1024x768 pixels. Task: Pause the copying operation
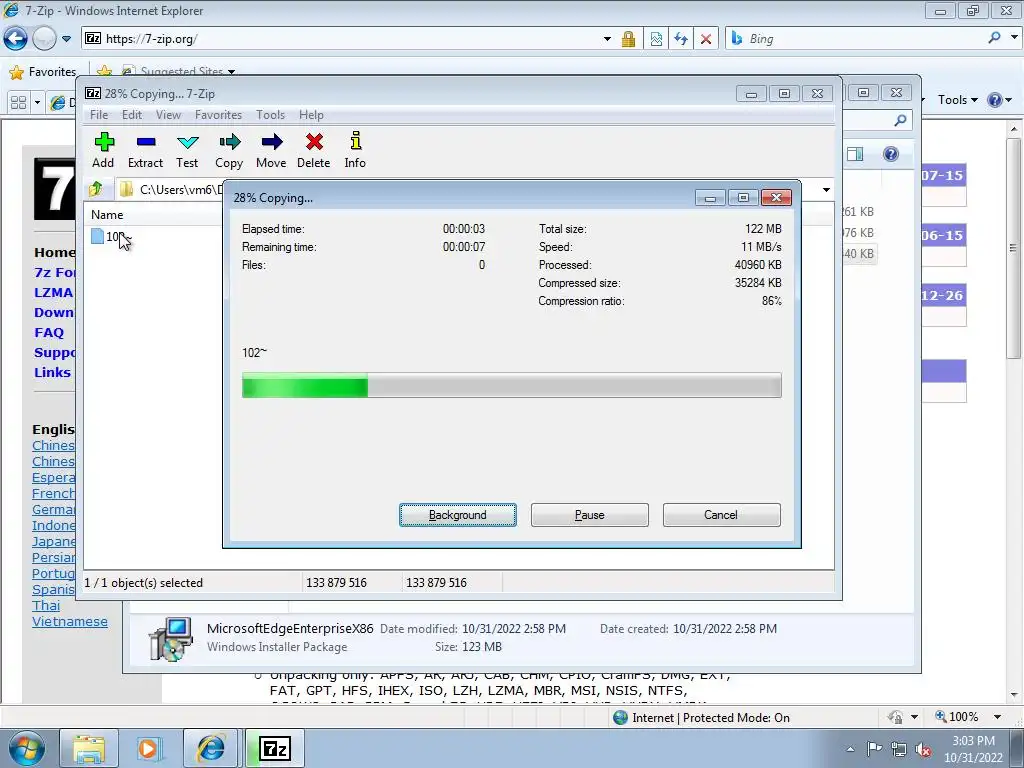(590, 515)
